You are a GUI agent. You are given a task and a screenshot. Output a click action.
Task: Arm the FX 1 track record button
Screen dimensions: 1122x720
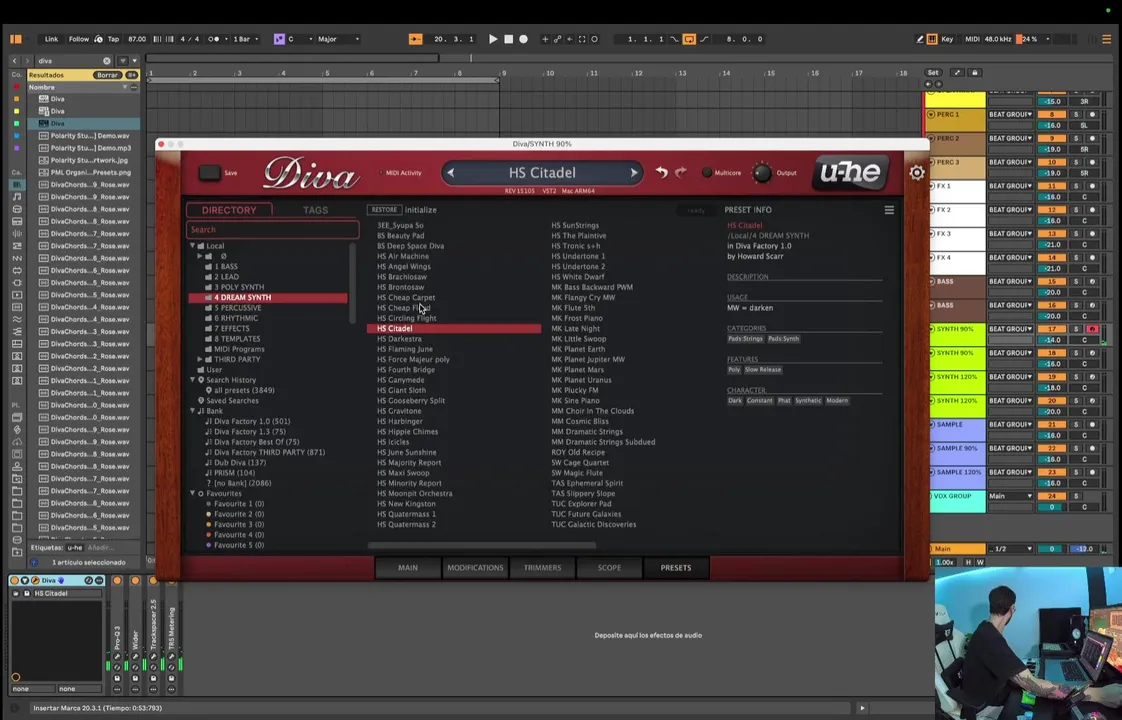point(1092,186)
